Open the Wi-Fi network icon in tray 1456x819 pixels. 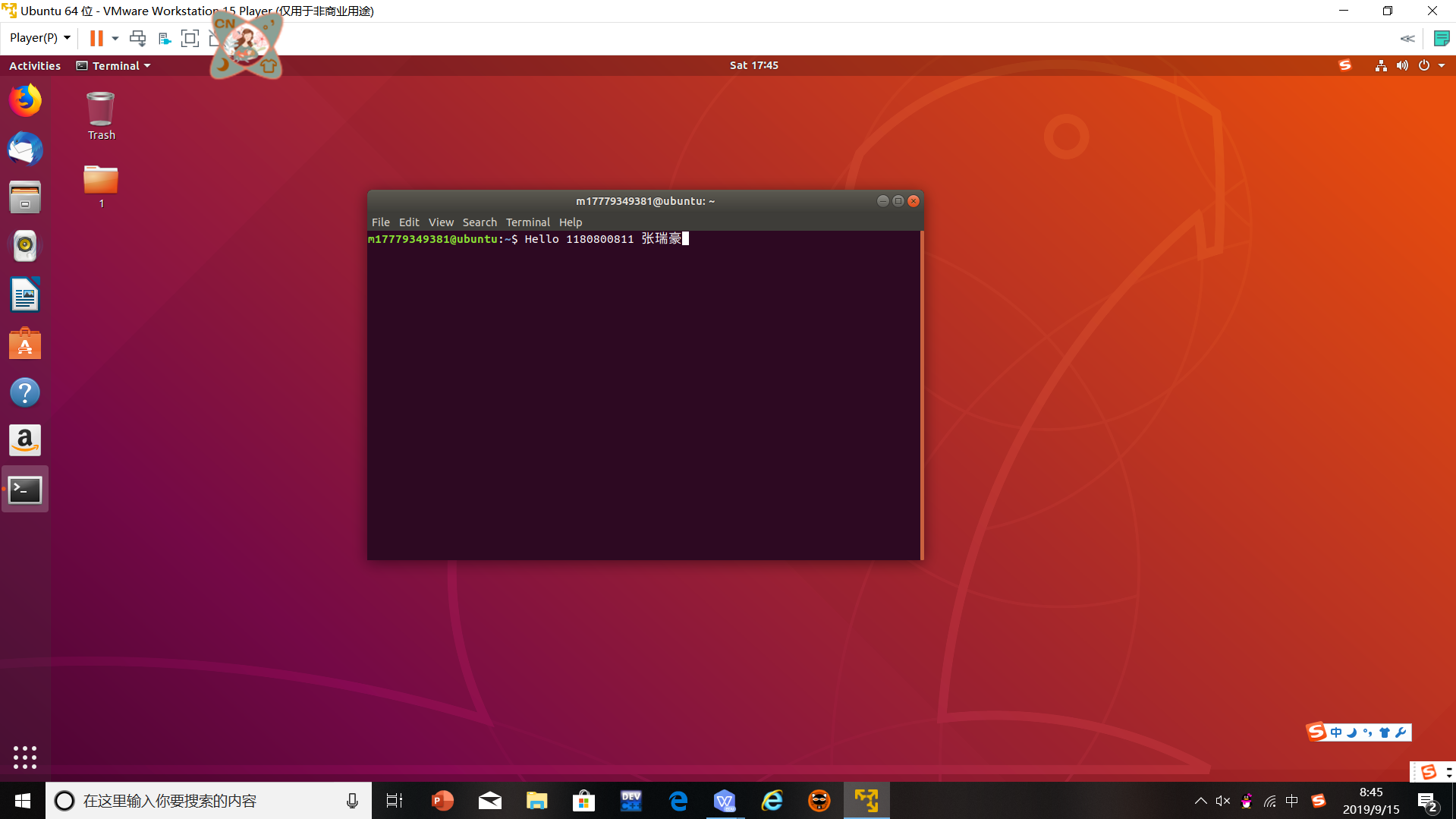click(1269, 801)
